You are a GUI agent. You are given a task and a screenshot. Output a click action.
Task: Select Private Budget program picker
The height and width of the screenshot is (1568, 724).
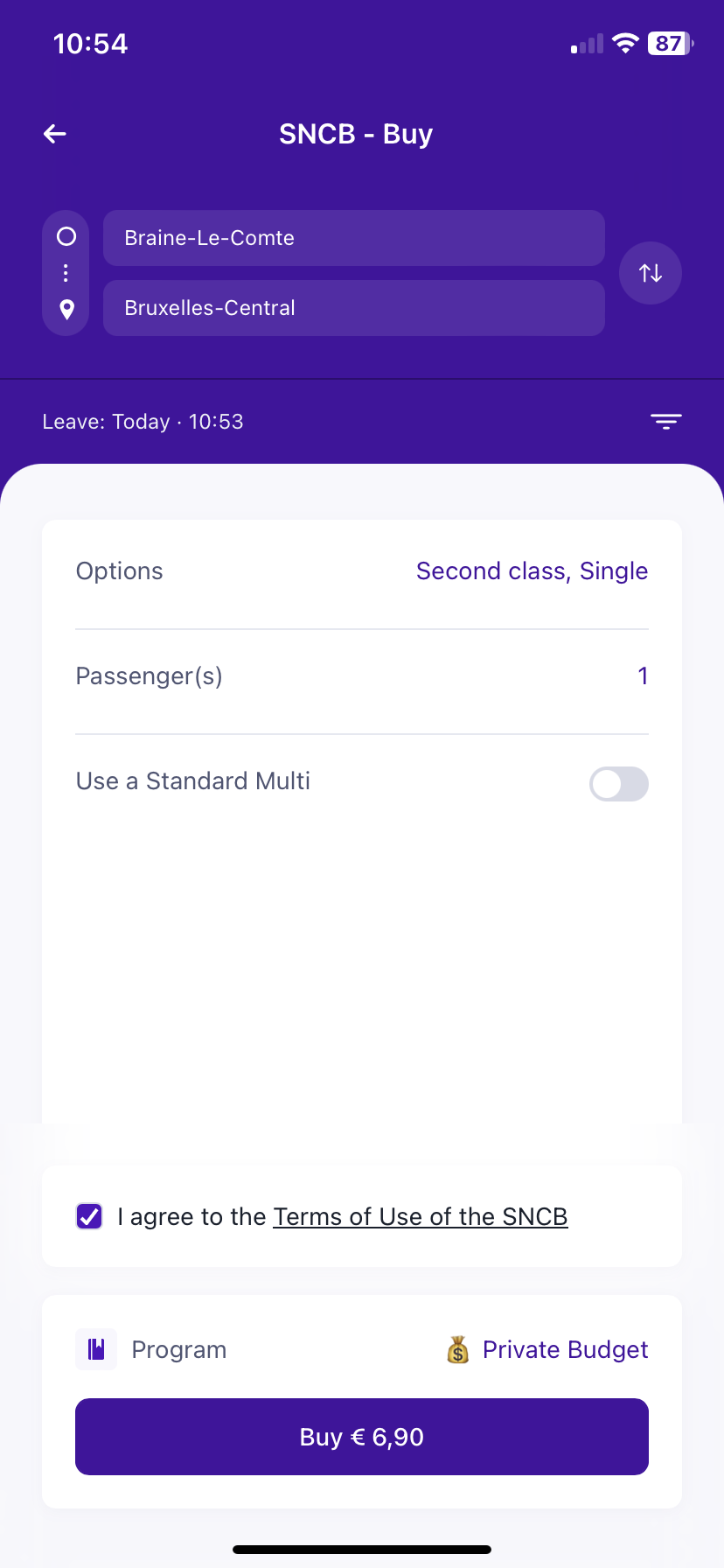(565, 1350)
